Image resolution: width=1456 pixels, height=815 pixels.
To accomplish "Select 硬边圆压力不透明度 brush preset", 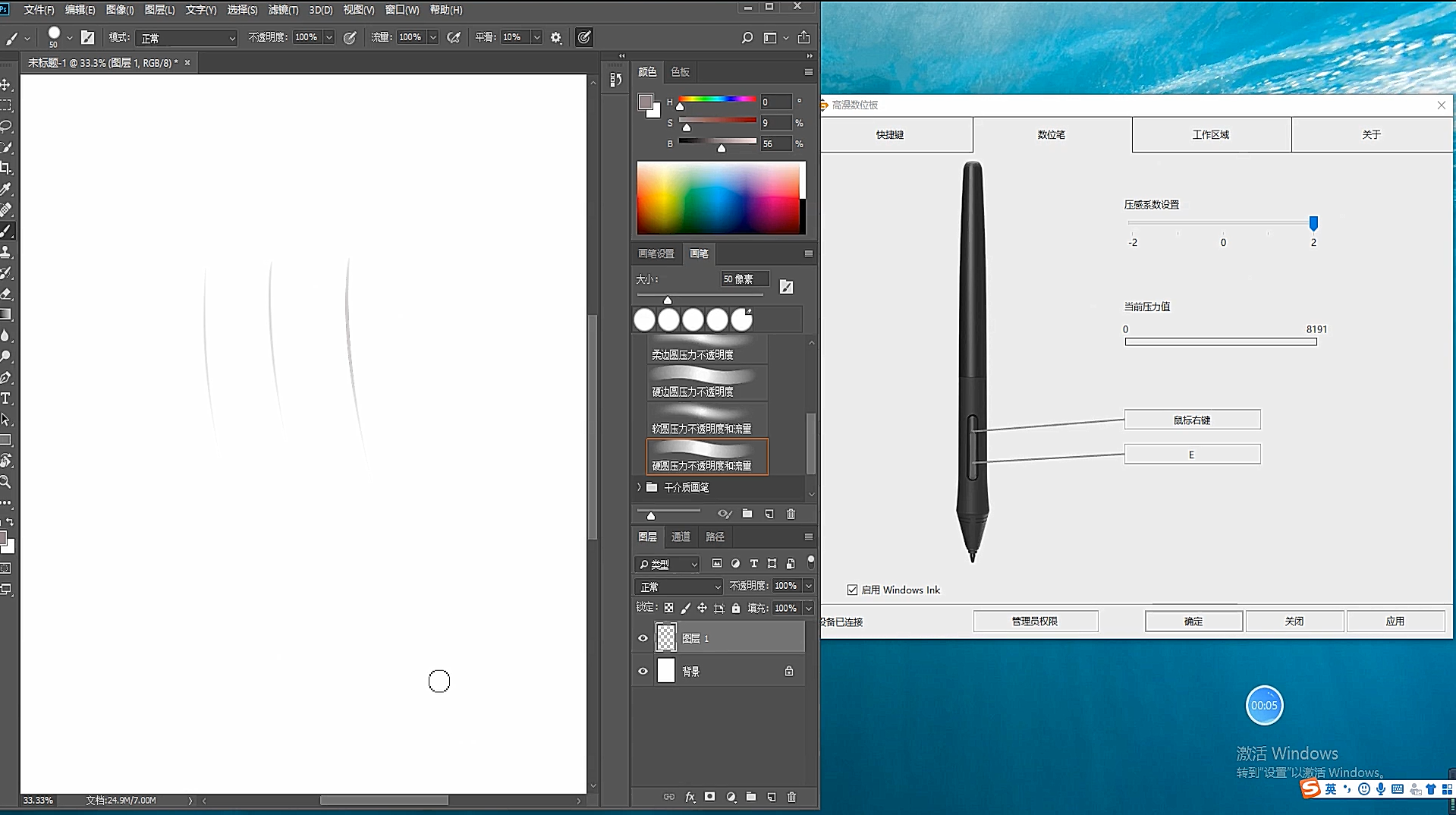I will point(707,382).
